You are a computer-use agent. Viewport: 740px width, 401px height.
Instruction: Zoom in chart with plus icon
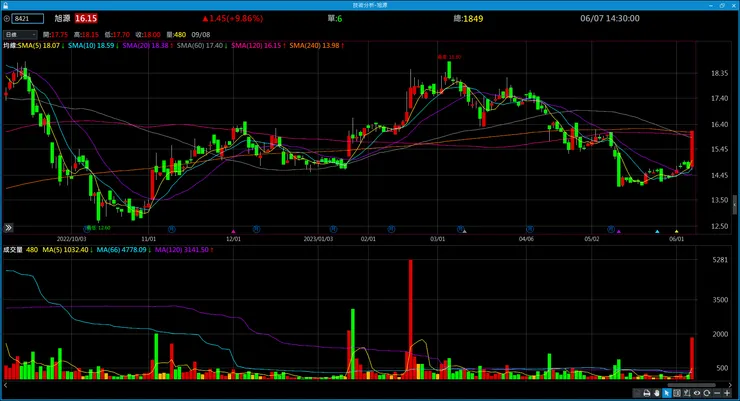click(727, 393)
